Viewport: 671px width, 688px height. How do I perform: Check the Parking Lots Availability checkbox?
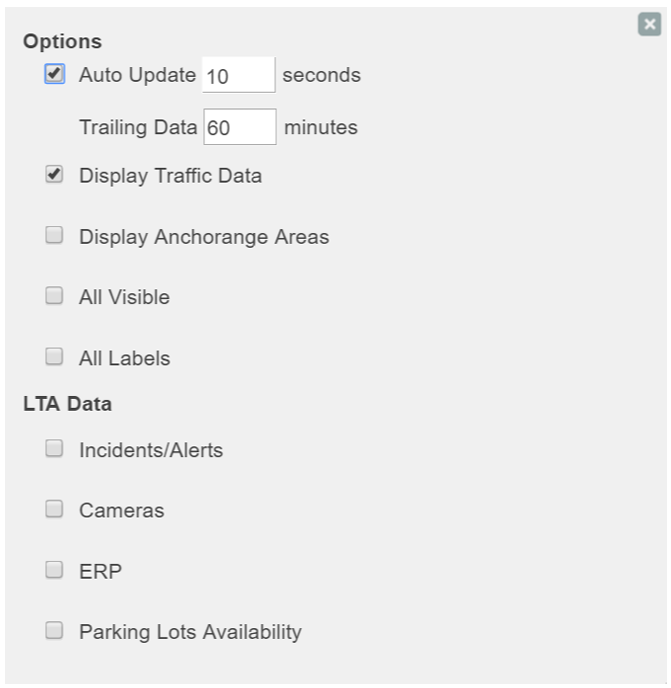[55, 631]
